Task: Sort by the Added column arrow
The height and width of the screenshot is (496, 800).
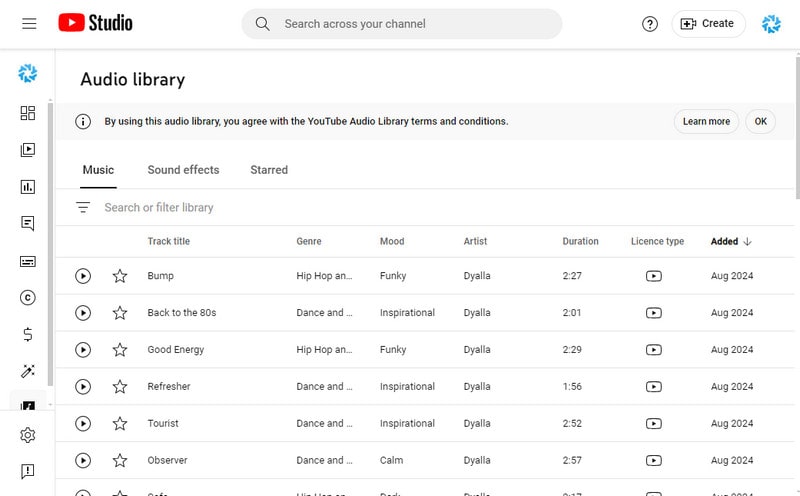Action: [x=747, y=242]
